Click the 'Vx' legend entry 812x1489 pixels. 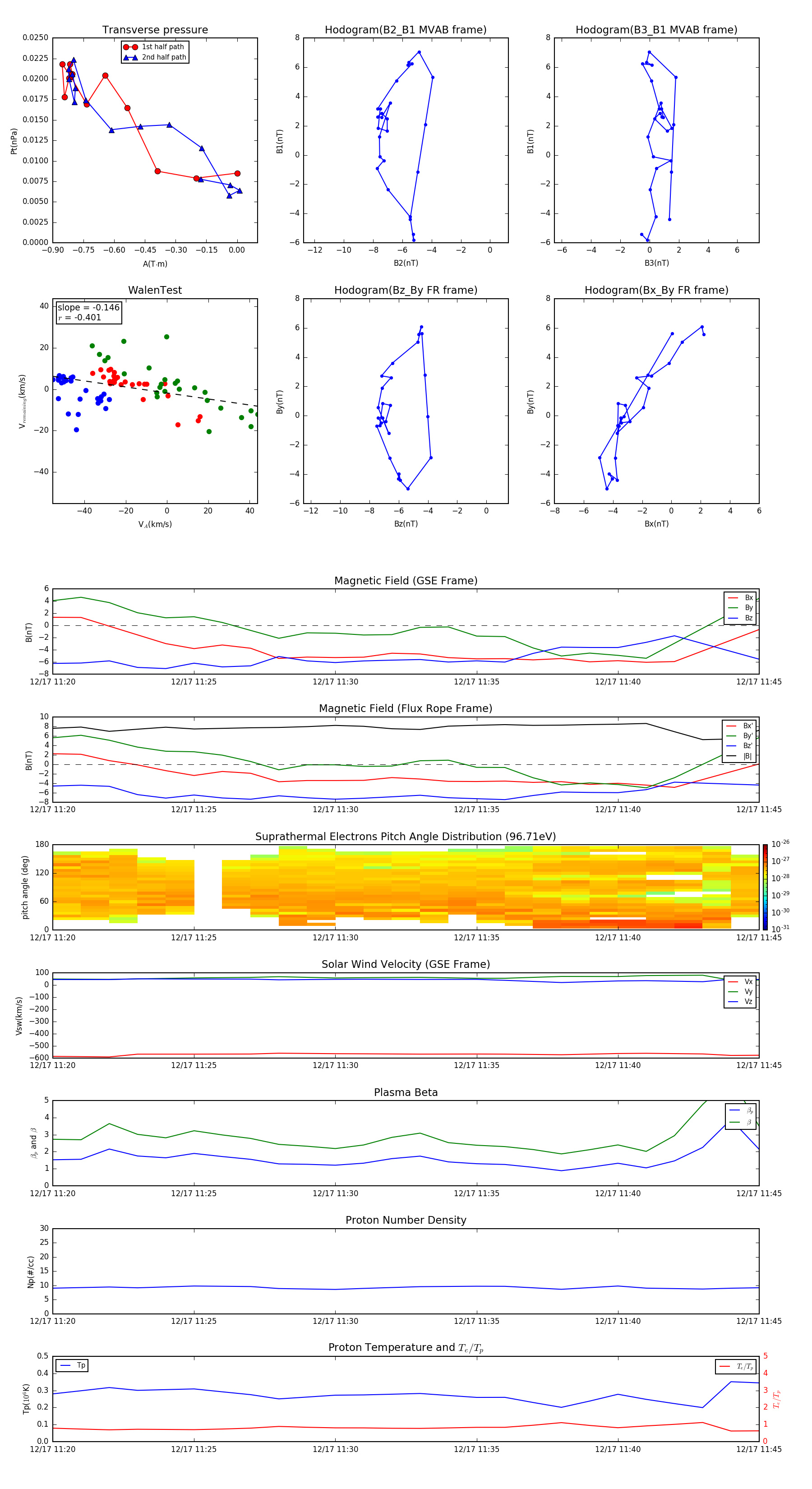(740, 981)
